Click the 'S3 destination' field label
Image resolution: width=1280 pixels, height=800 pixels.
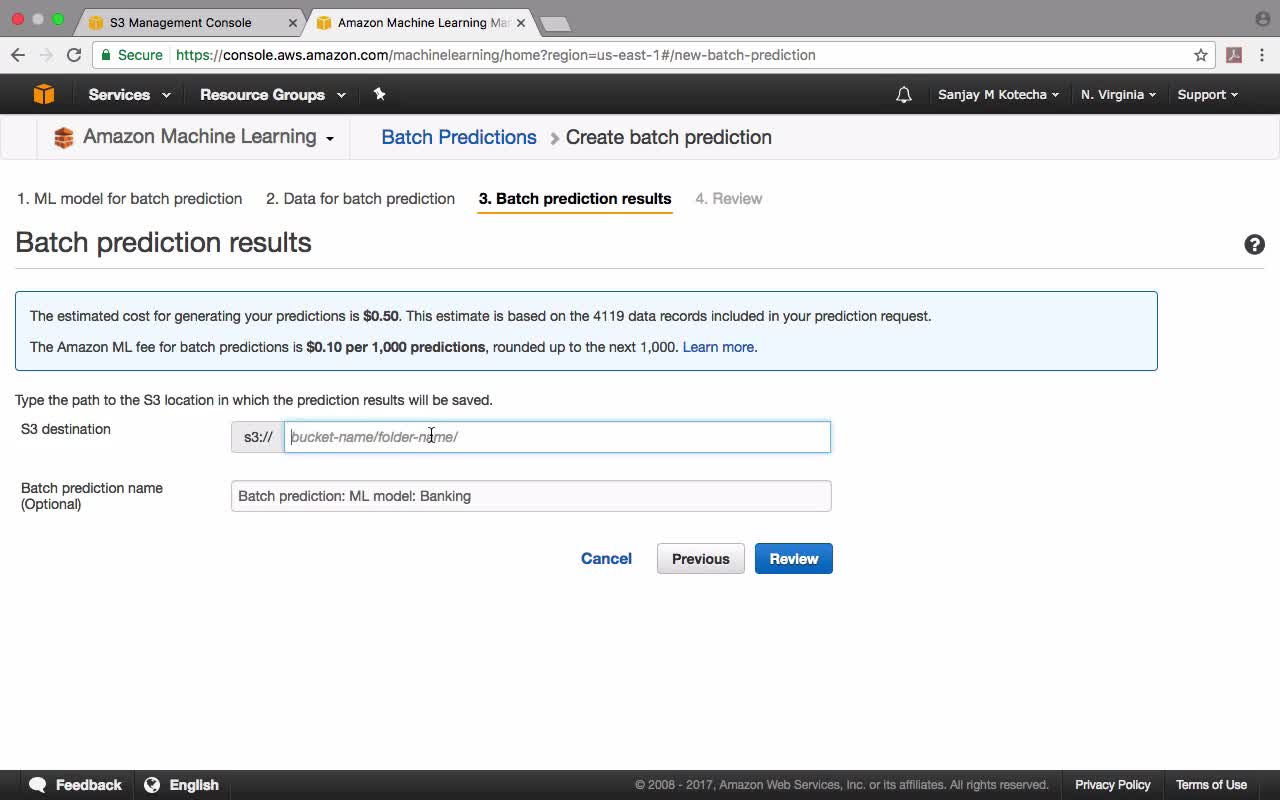66,429
